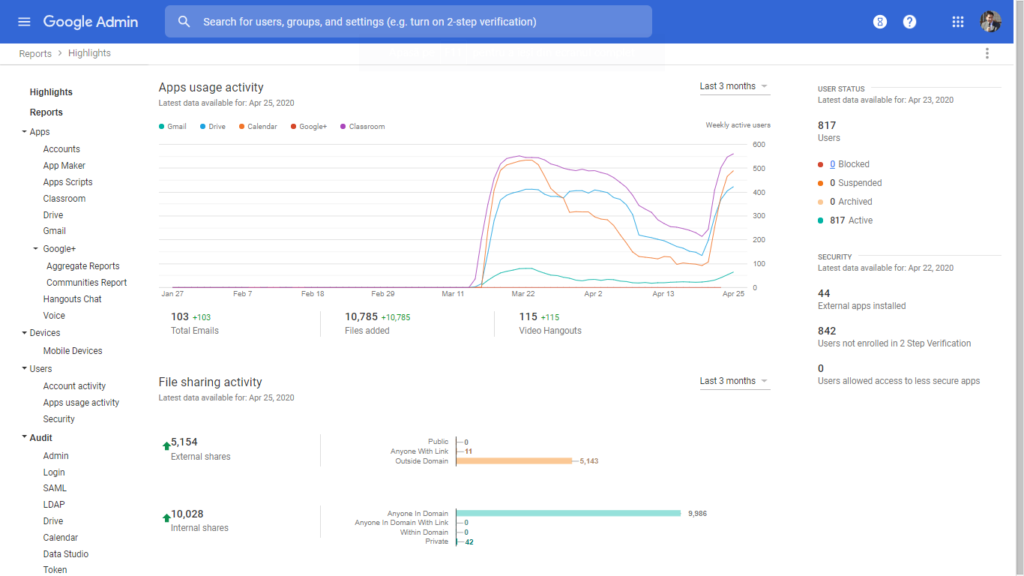Open the Google apps grid
This screenshot has height=576, width=1024.
[x=957, y=22]
